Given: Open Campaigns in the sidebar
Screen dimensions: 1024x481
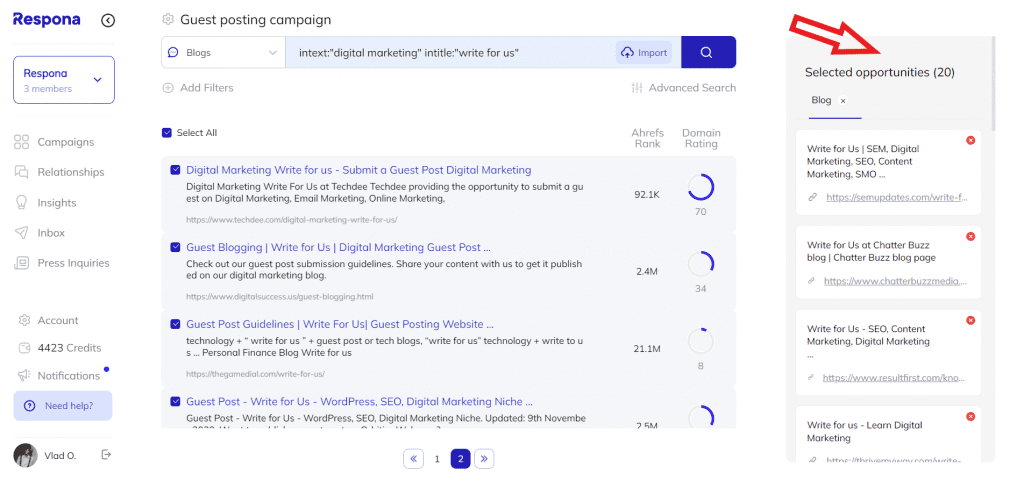Looking at the screenshot, I should click(54, 142).
